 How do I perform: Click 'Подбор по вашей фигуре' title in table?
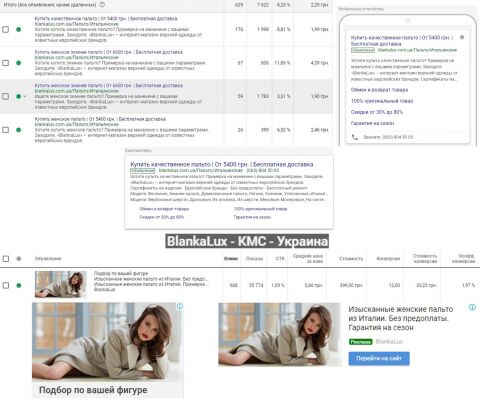click(x=121, y=273)
